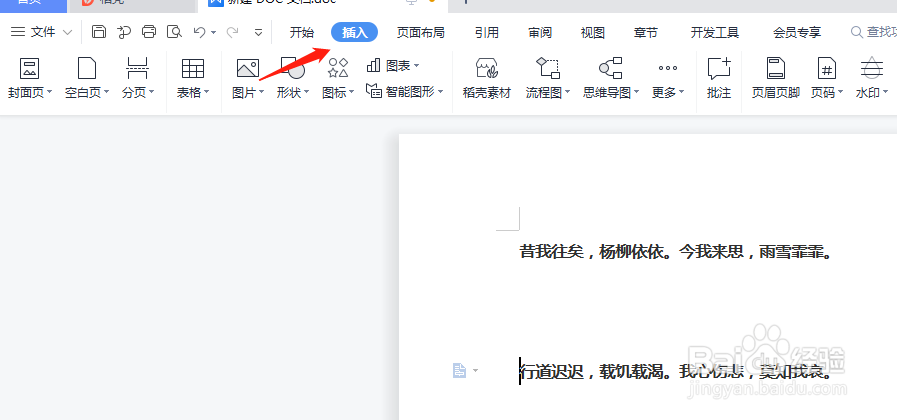Expand the 水印 dropdown arrow
897x420 pixels.
point(886,92)
